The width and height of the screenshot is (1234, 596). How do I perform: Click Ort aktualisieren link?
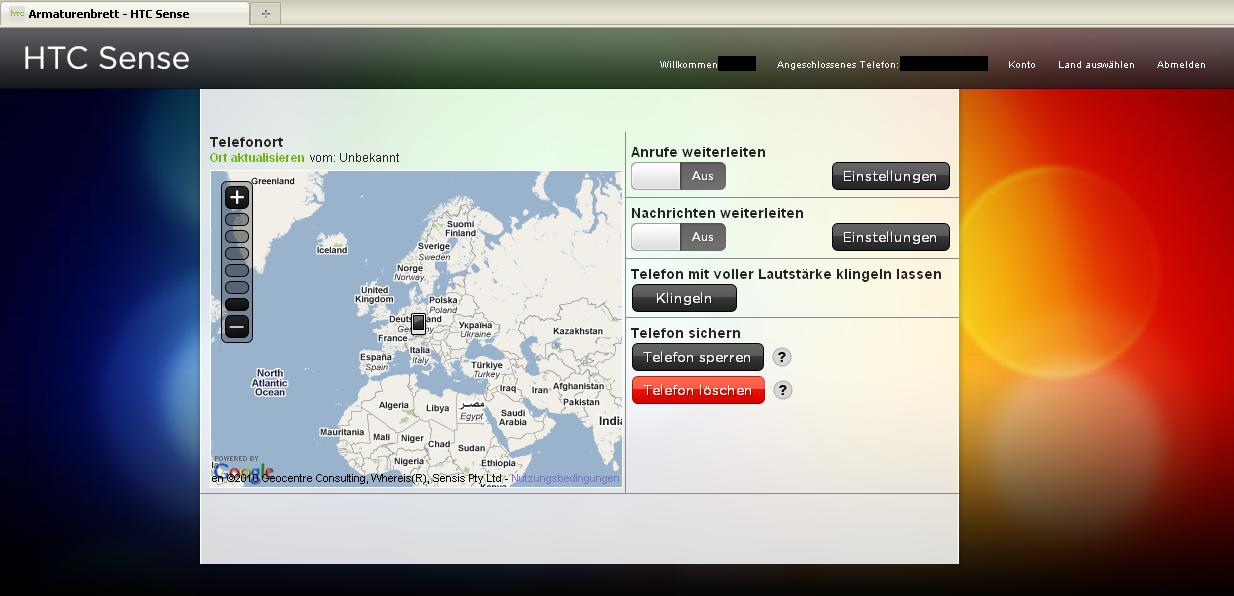click(257, 158)
